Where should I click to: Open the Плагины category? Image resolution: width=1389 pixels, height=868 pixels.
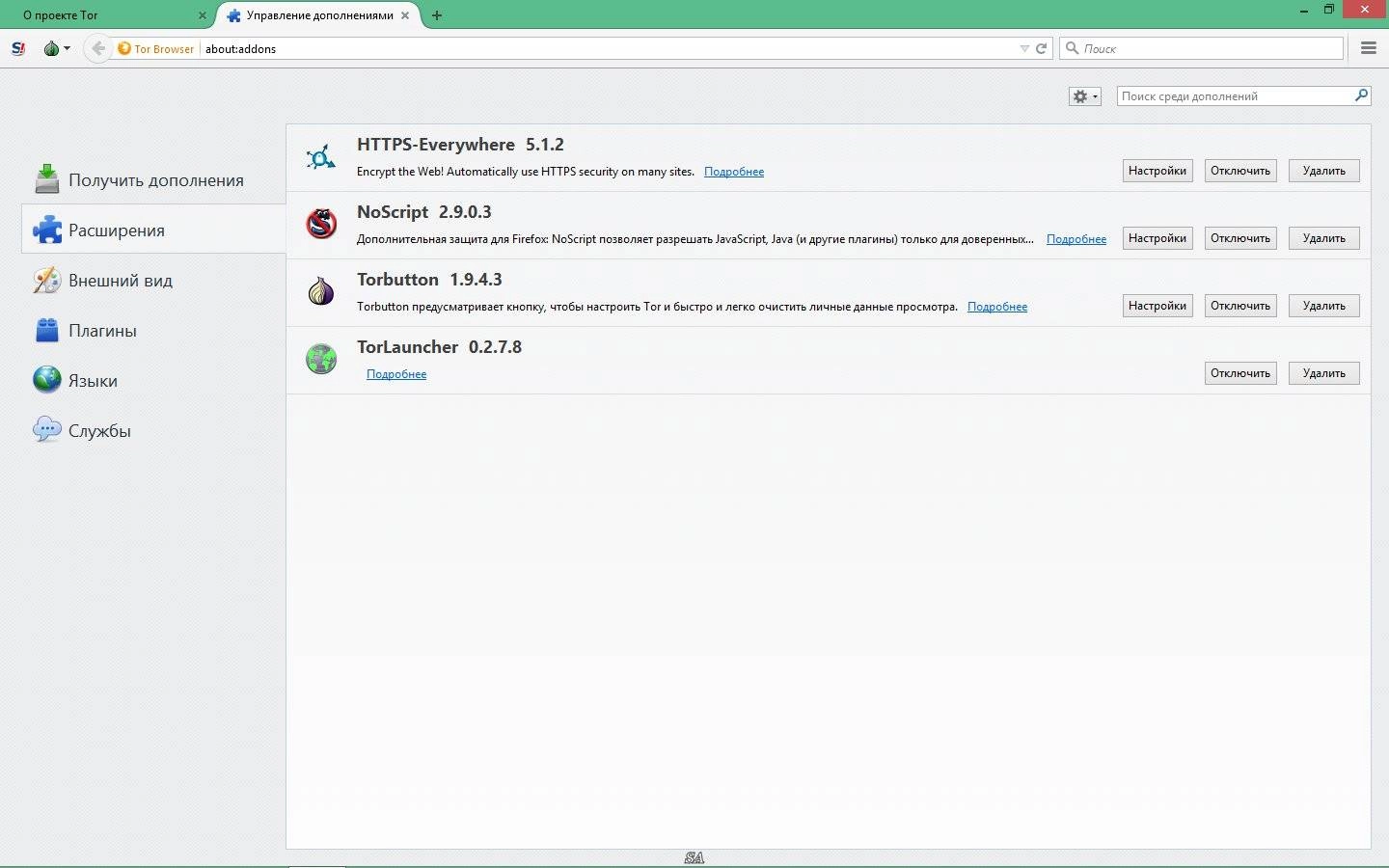pos(153,331)
